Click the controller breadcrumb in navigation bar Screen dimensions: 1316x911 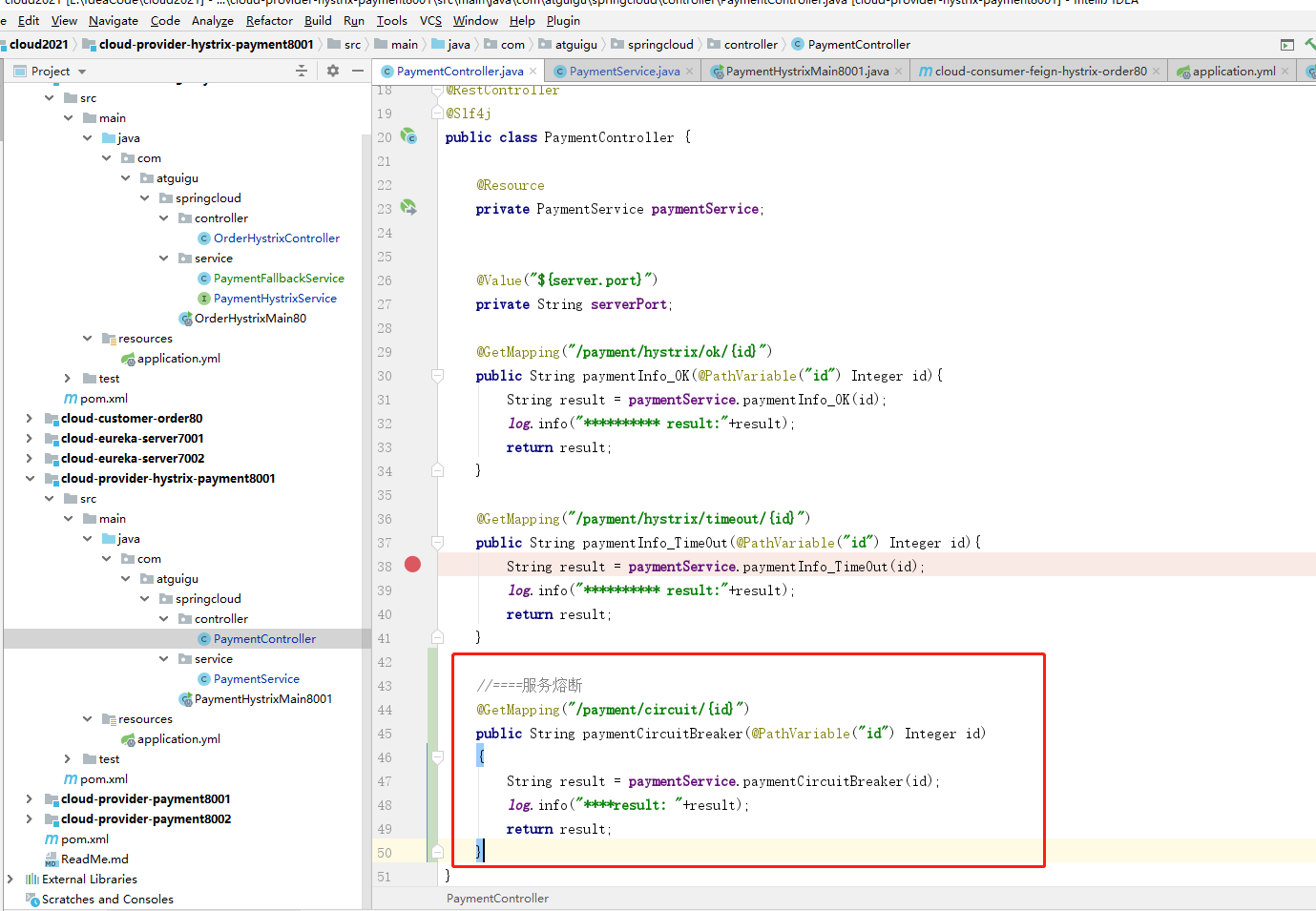742,45
